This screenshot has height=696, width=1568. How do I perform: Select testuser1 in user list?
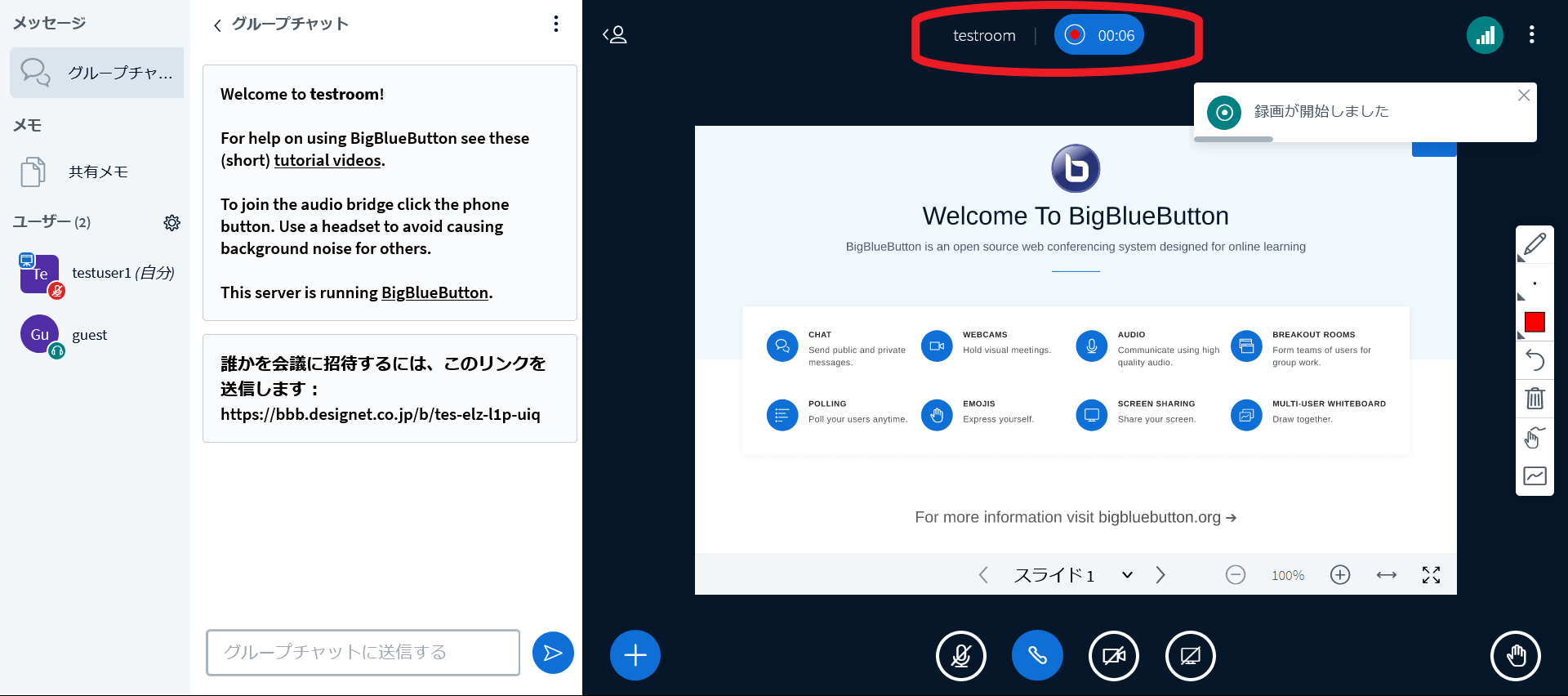[x=97, y=274]
